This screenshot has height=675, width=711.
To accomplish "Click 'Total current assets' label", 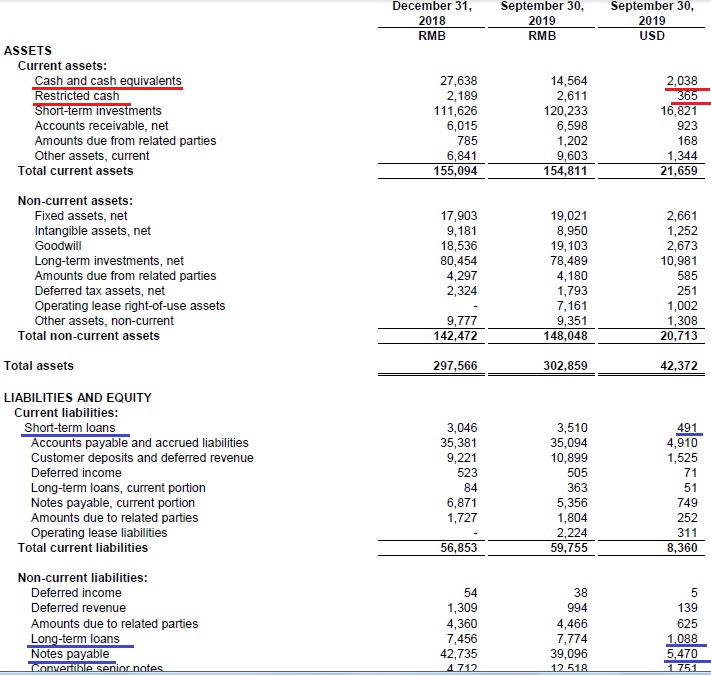I will click(76, 171).
